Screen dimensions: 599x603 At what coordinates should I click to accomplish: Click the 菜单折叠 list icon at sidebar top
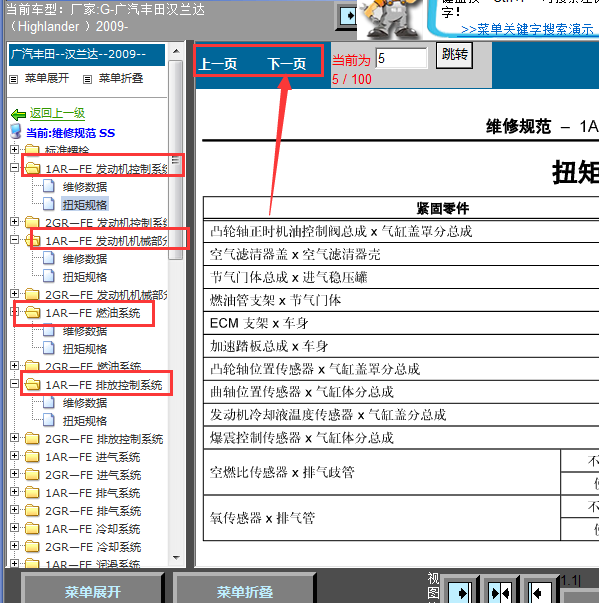[x=88, y=80]
